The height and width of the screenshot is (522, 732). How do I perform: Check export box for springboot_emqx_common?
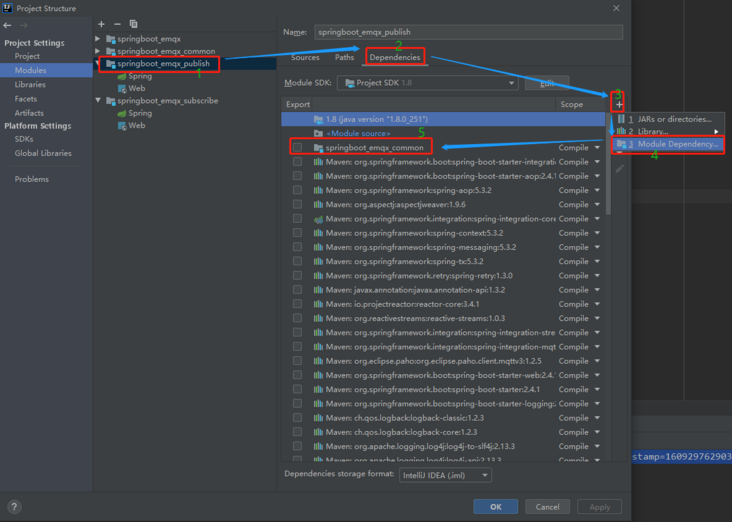click(x=297, y=147)
